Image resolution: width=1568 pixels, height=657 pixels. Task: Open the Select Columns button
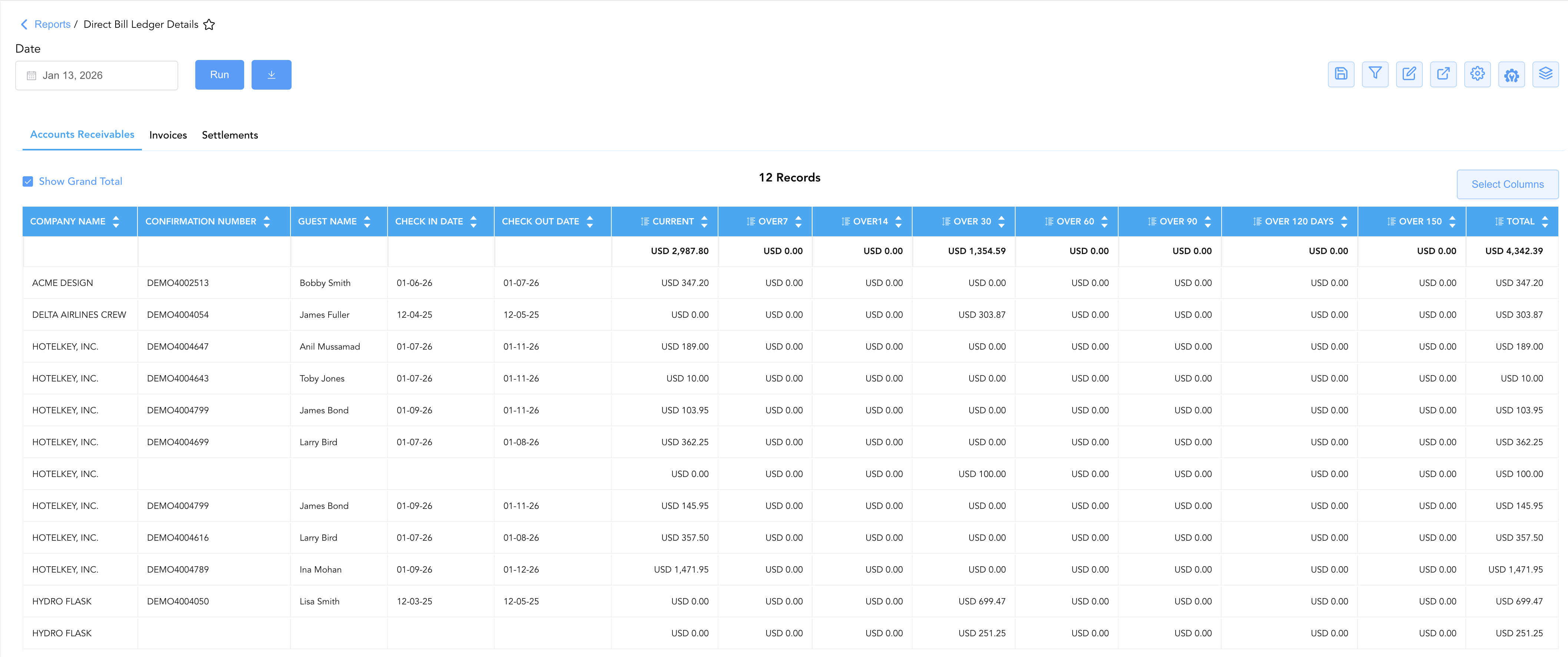click(1507, 184)
